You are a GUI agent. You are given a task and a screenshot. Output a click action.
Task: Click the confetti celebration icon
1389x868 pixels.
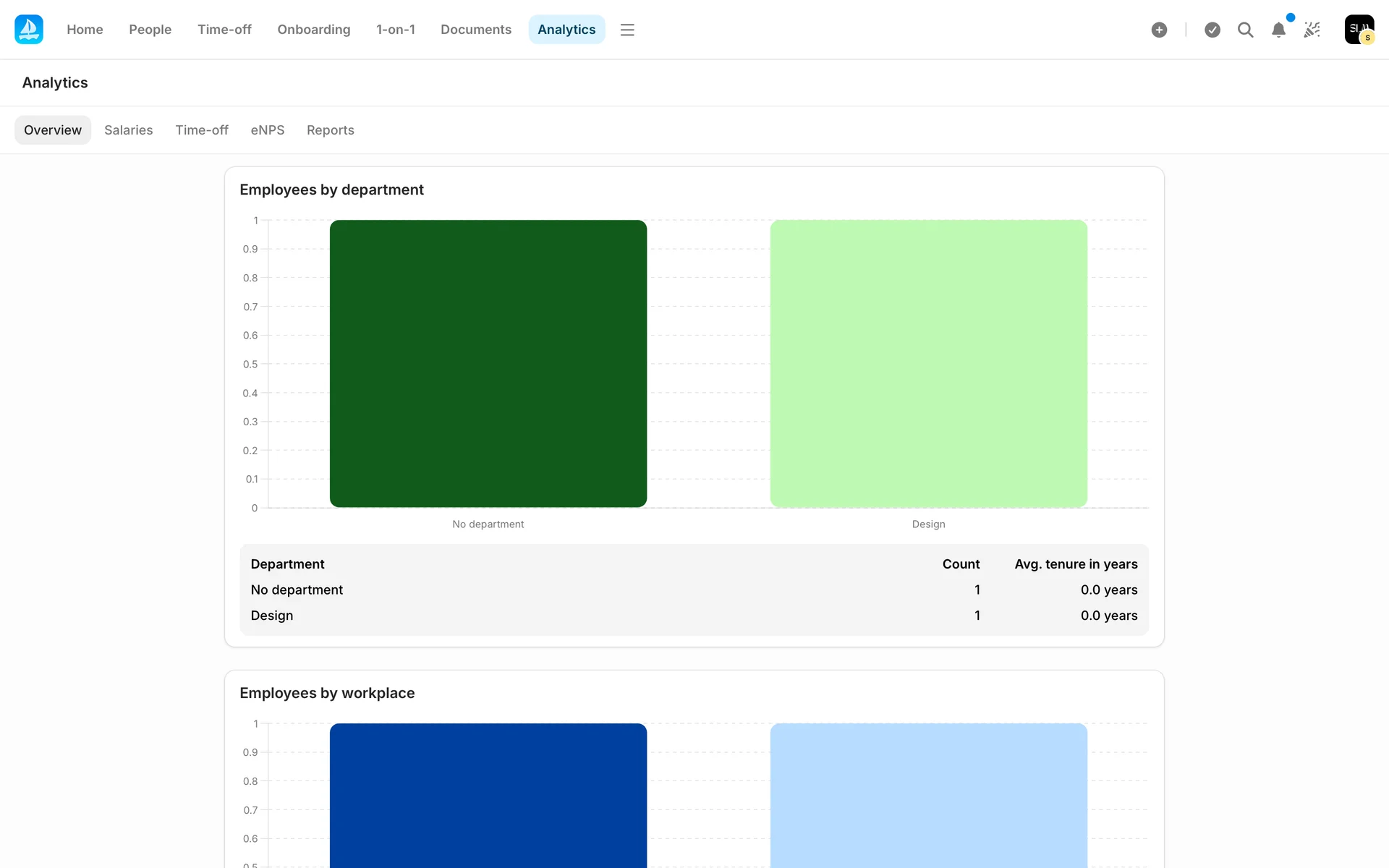1312,30
